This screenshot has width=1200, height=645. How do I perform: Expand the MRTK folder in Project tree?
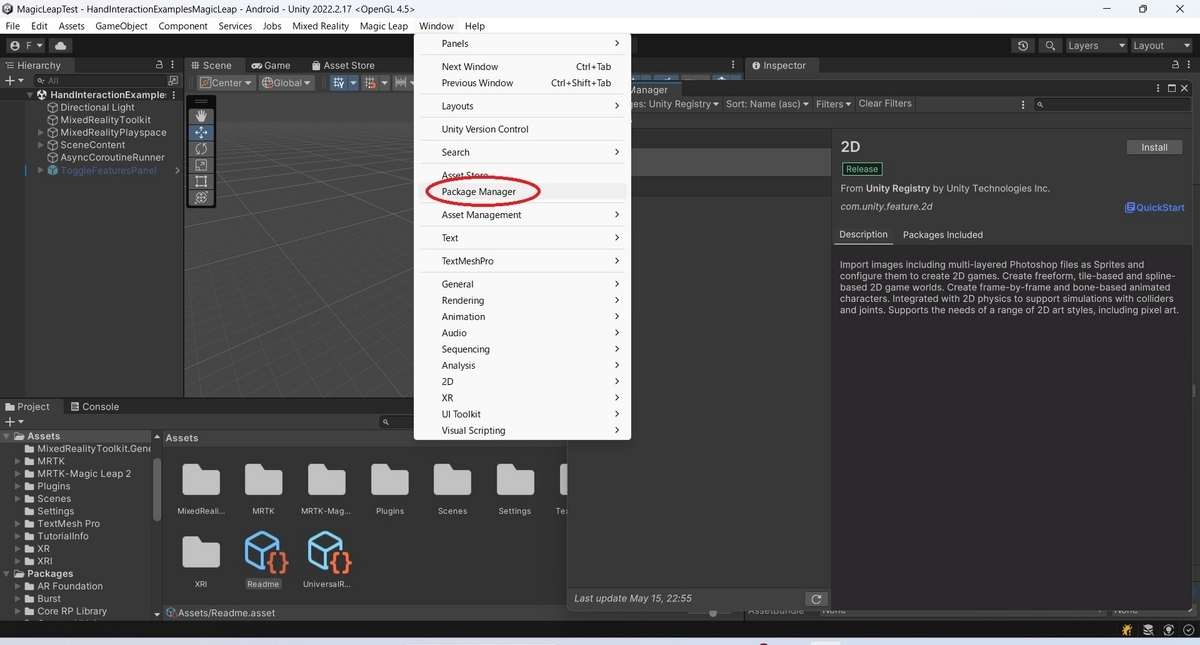click(17, 461)
